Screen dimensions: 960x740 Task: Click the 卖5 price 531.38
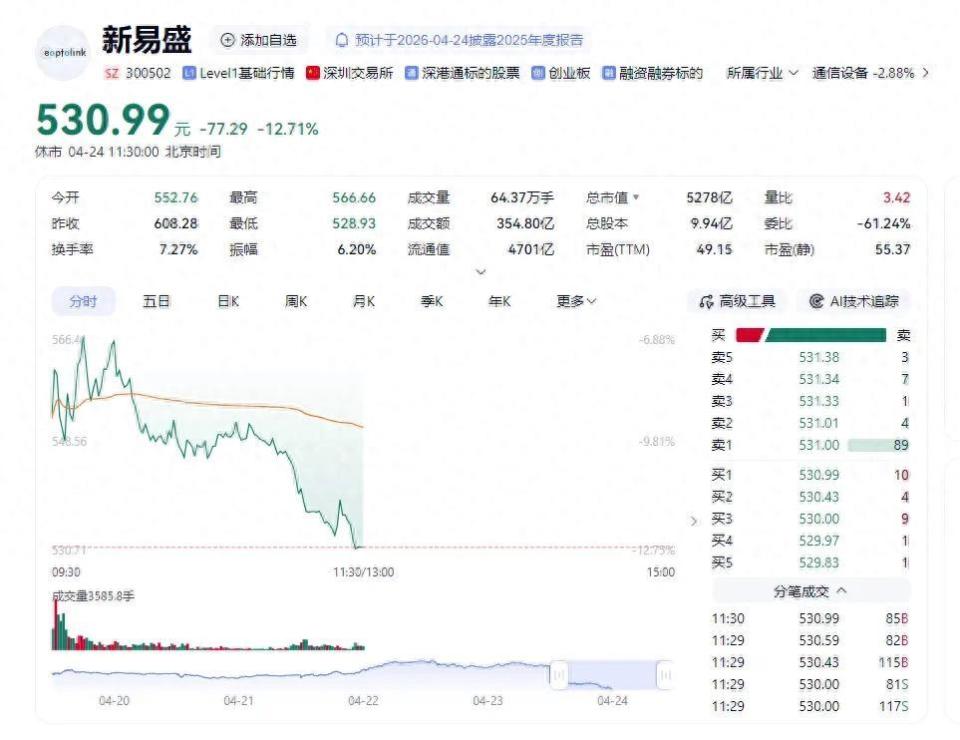[819, 357]
